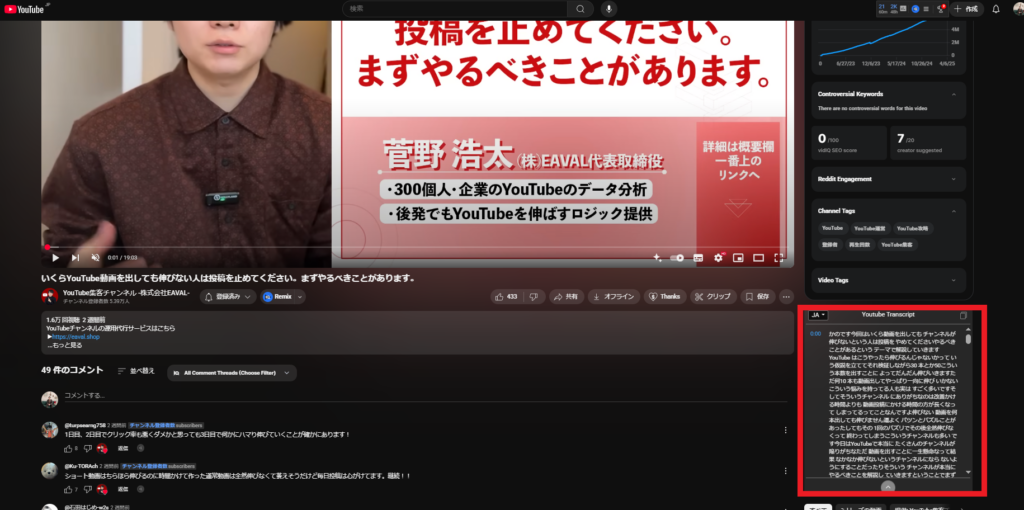
Task: Click the 作成 create button
Action: tap(967, 8)
